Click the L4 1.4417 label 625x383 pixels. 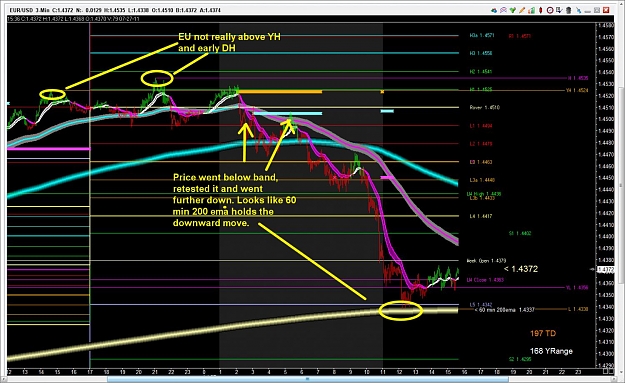[x=481, y=216]
